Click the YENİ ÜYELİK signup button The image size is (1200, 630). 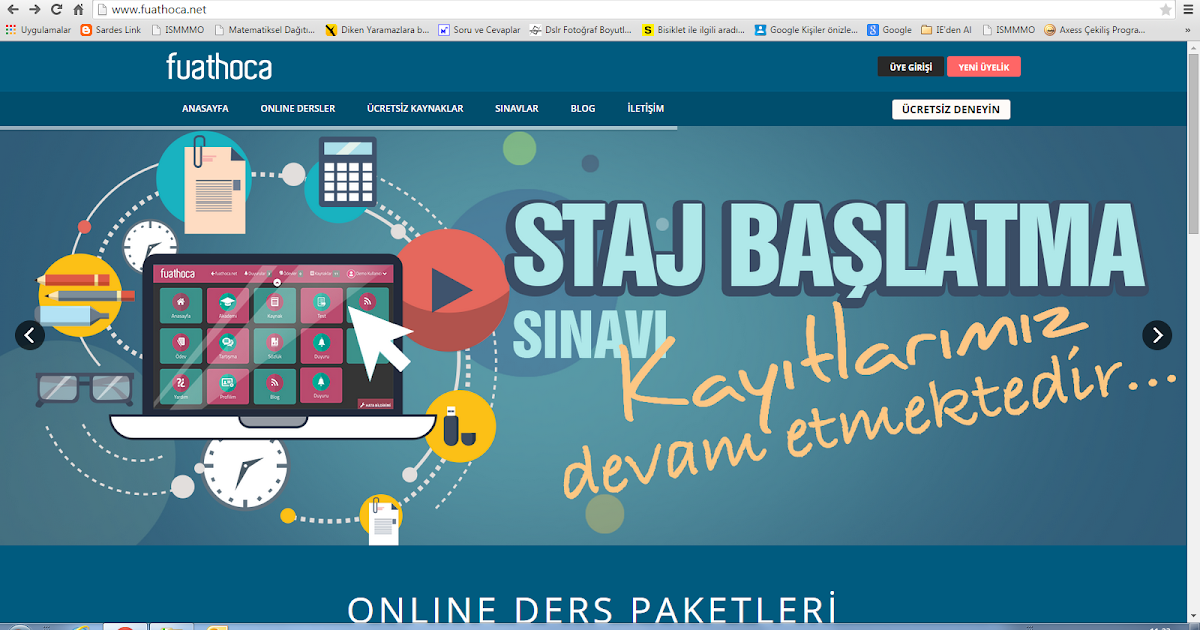point(984,67)
